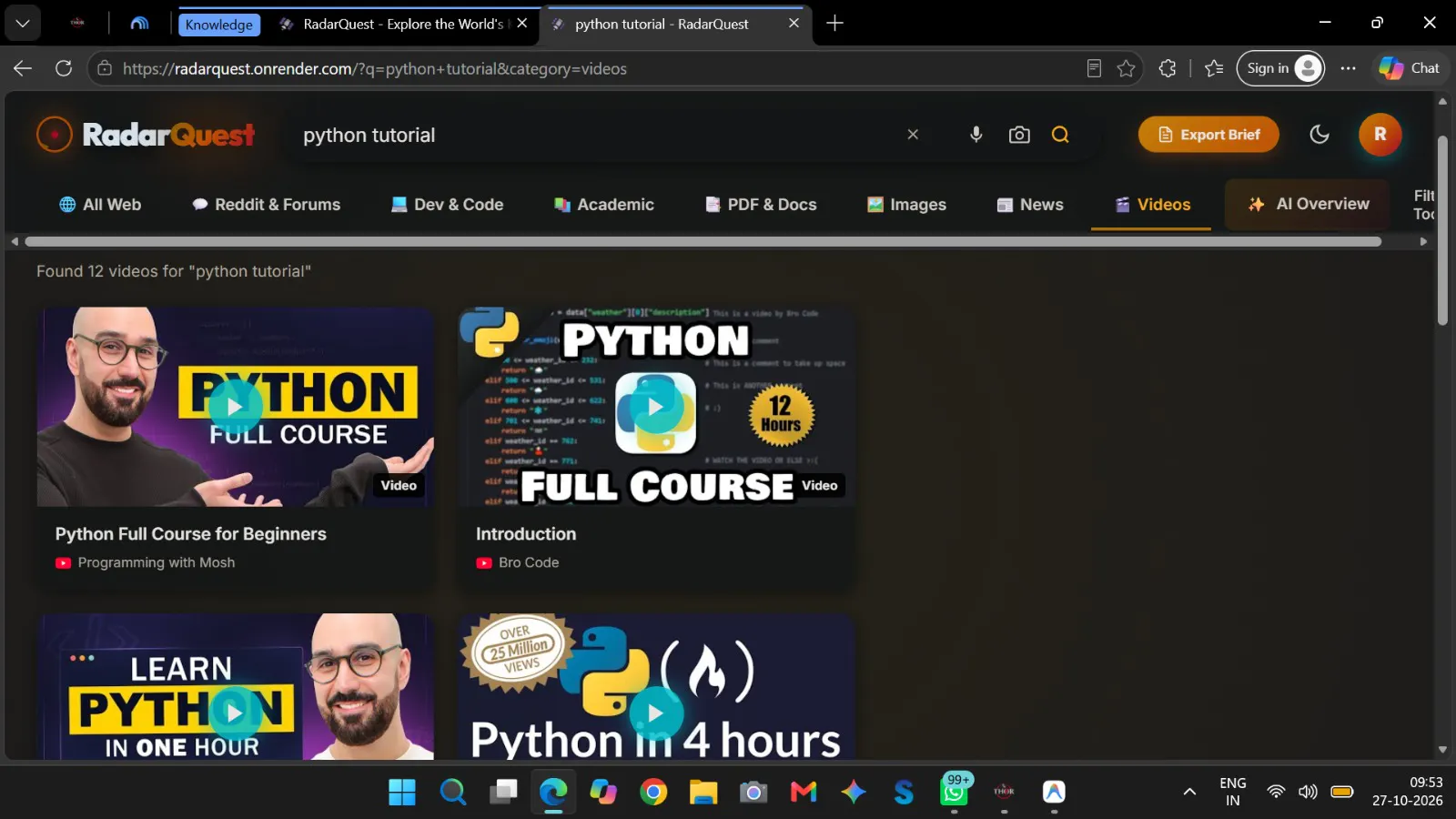Click the voice search microphone icon
1456x819 pixels.
[x=976, y=135]
